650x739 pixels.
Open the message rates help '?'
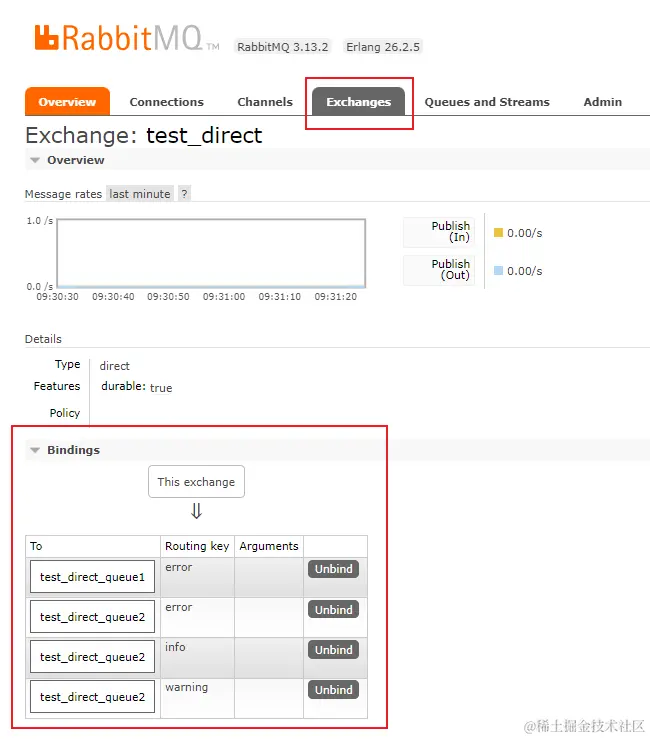coord(184,194)
